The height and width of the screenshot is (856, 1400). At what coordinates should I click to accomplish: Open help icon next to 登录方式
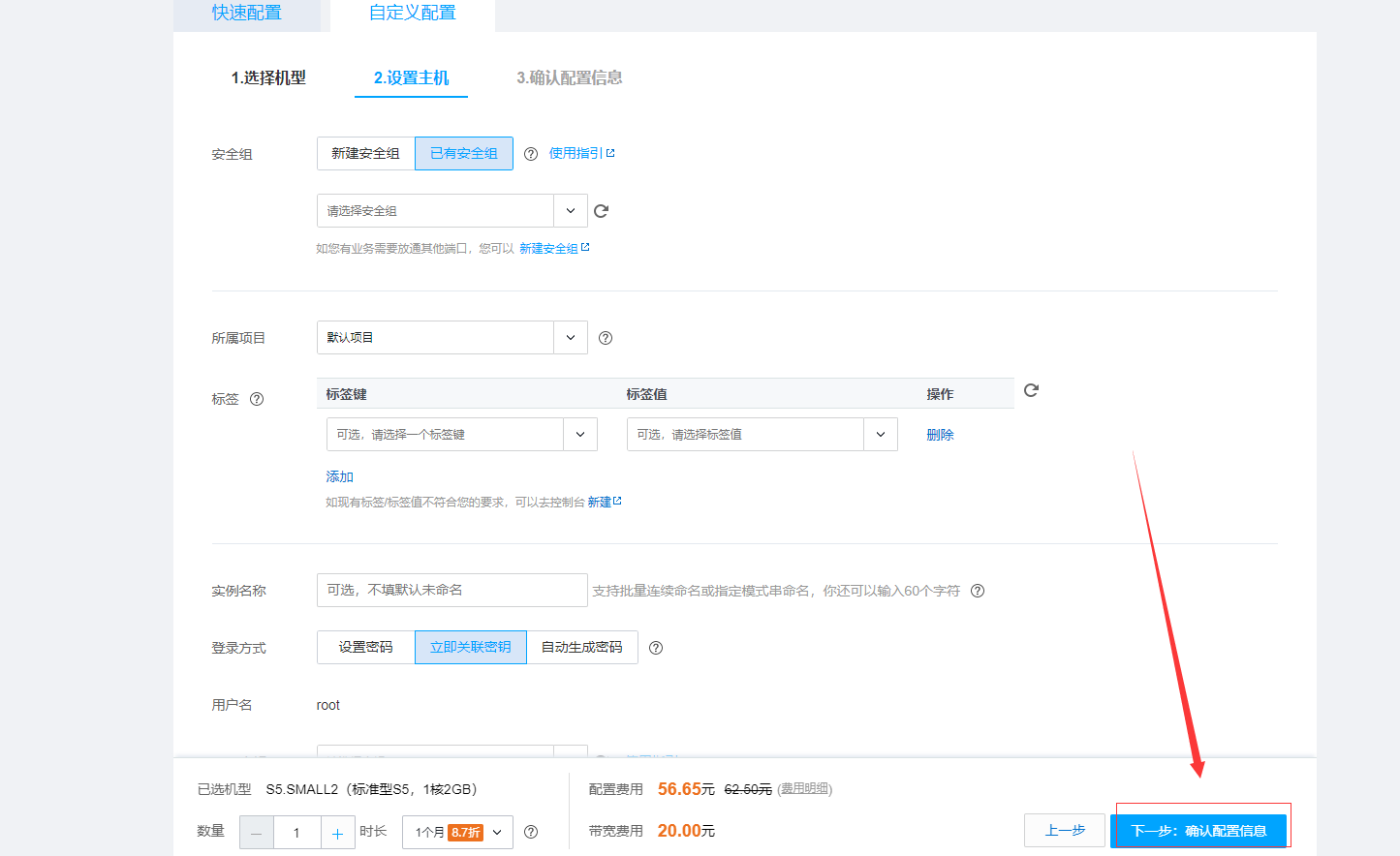(656, 647)
